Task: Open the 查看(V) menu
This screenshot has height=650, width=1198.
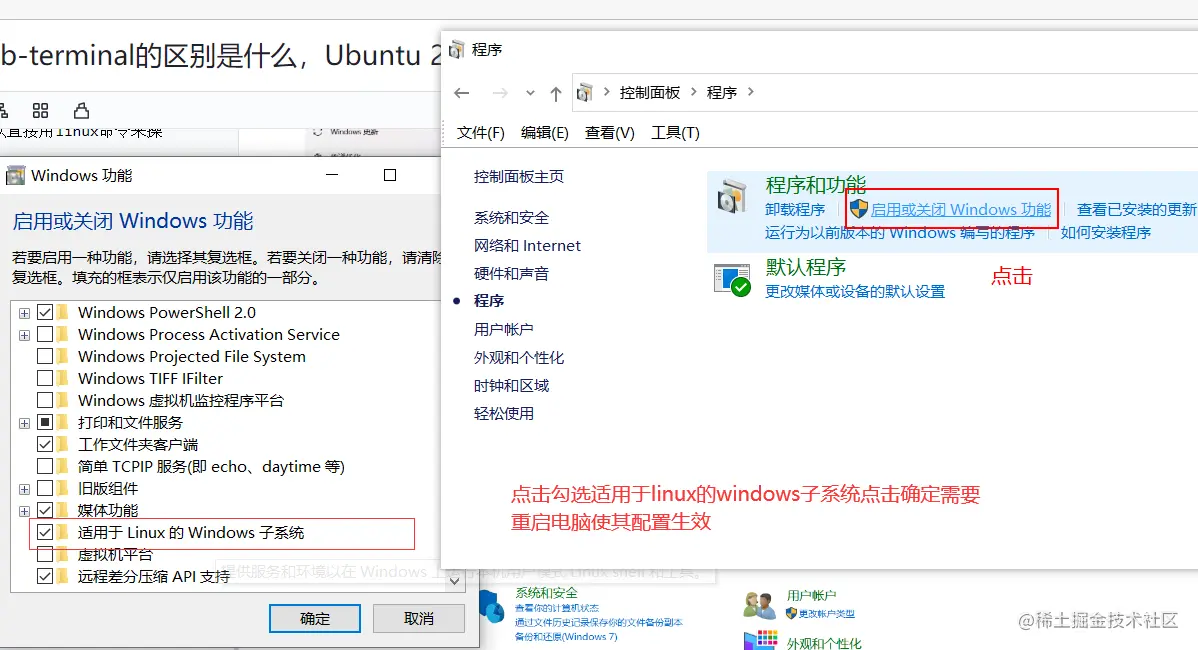Action: 610,133
